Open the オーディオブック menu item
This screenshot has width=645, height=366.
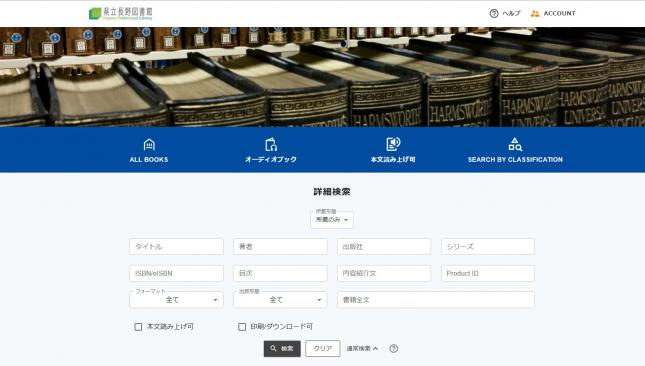(x=271, y=160)
